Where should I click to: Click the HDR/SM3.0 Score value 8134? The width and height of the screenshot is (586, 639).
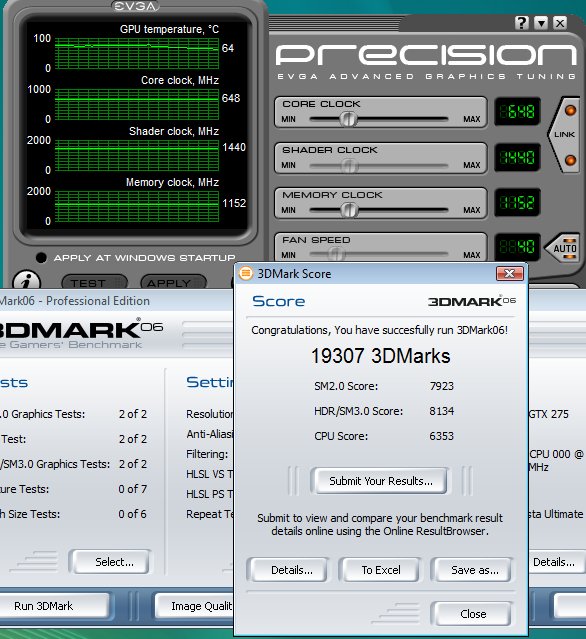point(442,411)
